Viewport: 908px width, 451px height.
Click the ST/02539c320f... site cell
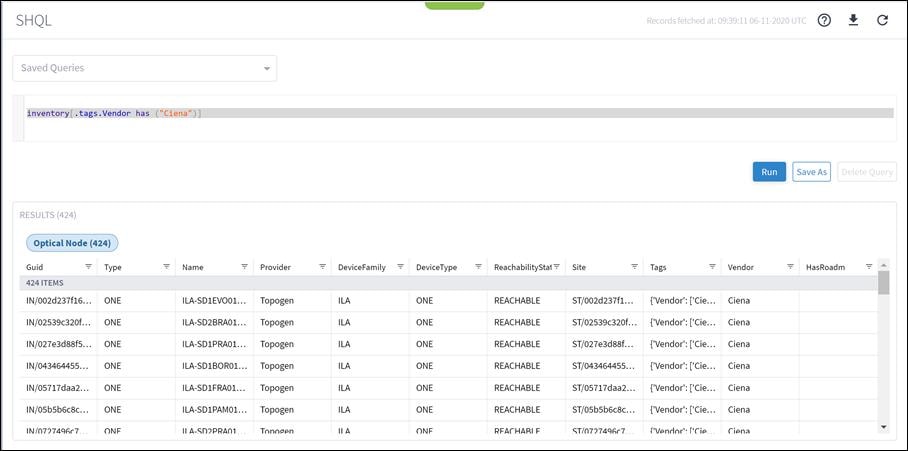pyautogui.click(x=605, y=322)
